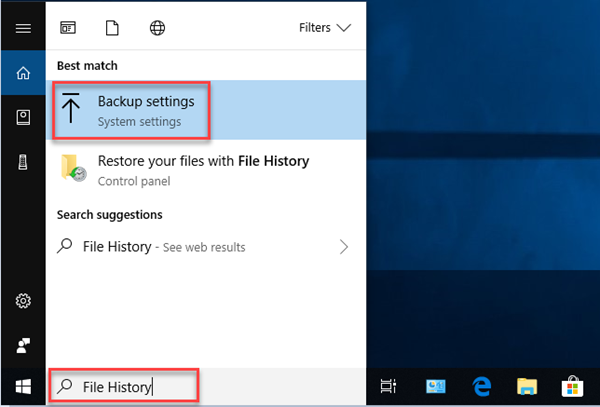The width and height of the screenshot is (600, 407).
Task: Expand the Filters dropdown
Action: (x=325, y=28)
